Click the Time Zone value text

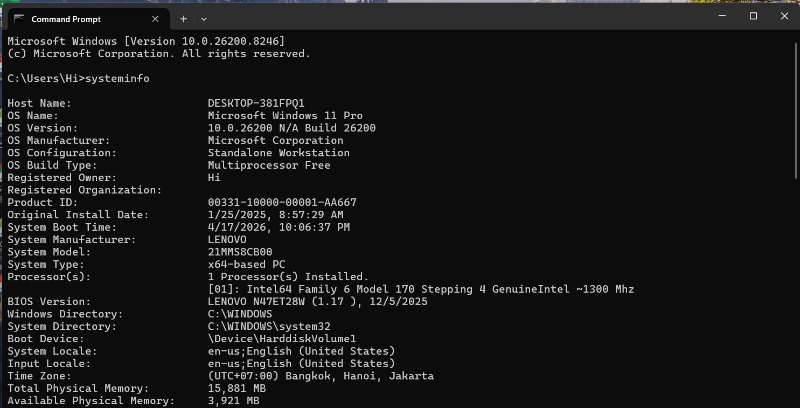coord(320,376)
